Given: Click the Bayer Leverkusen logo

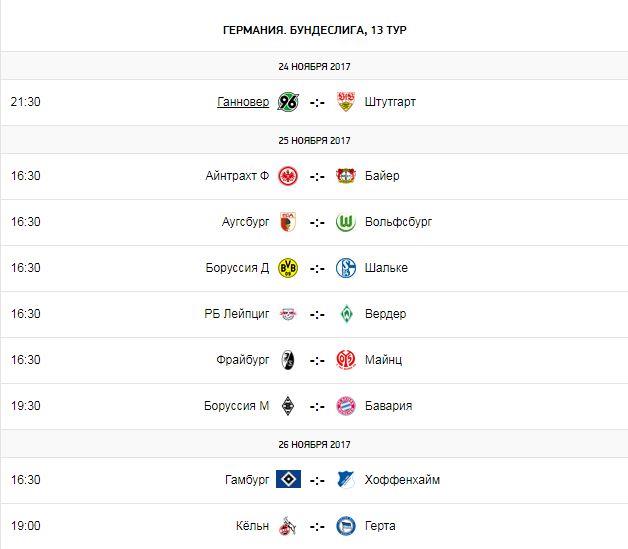Looking at the screenshot, I should pyautogui.click(x=346, y=176).
